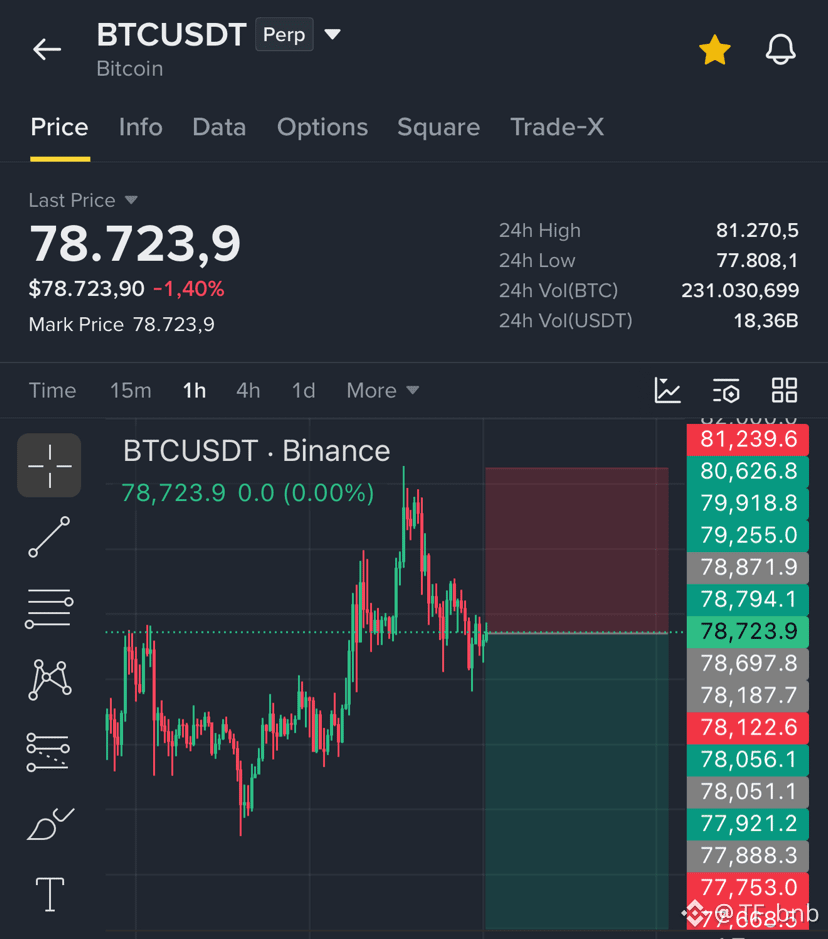Click the Mark Price 78.723,9 text
The image size is (828, 939).
coord(122,325)
